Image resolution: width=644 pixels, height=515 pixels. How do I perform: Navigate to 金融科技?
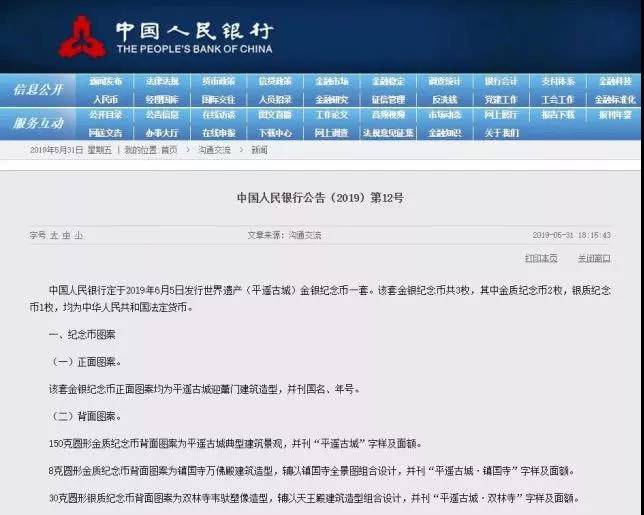tap(615, 81)
